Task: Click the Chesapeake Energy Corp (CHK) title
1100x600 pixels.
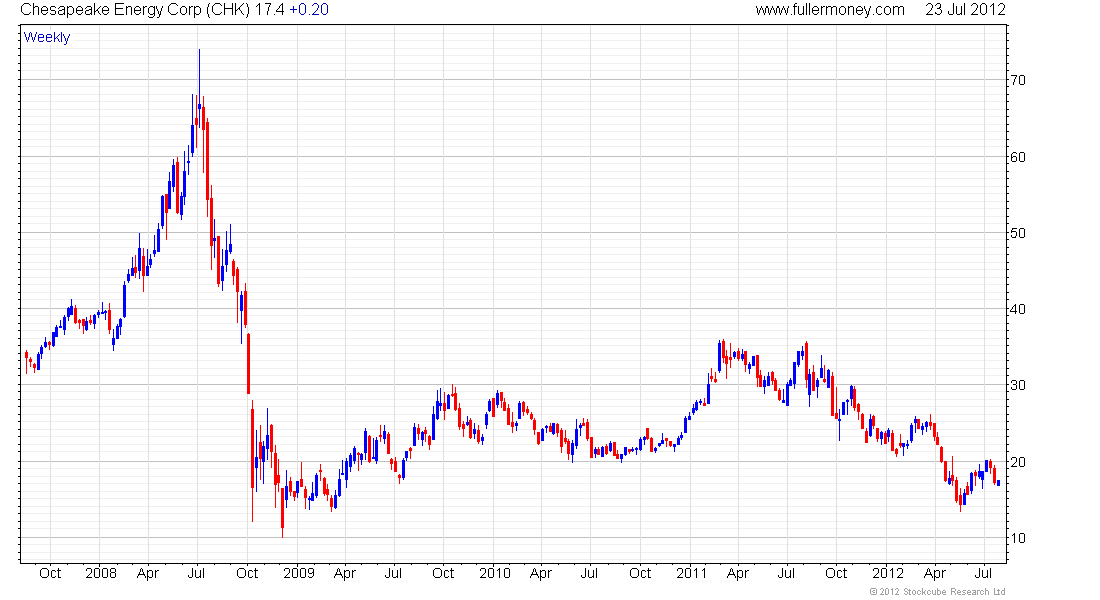Action: click(135, 10)
